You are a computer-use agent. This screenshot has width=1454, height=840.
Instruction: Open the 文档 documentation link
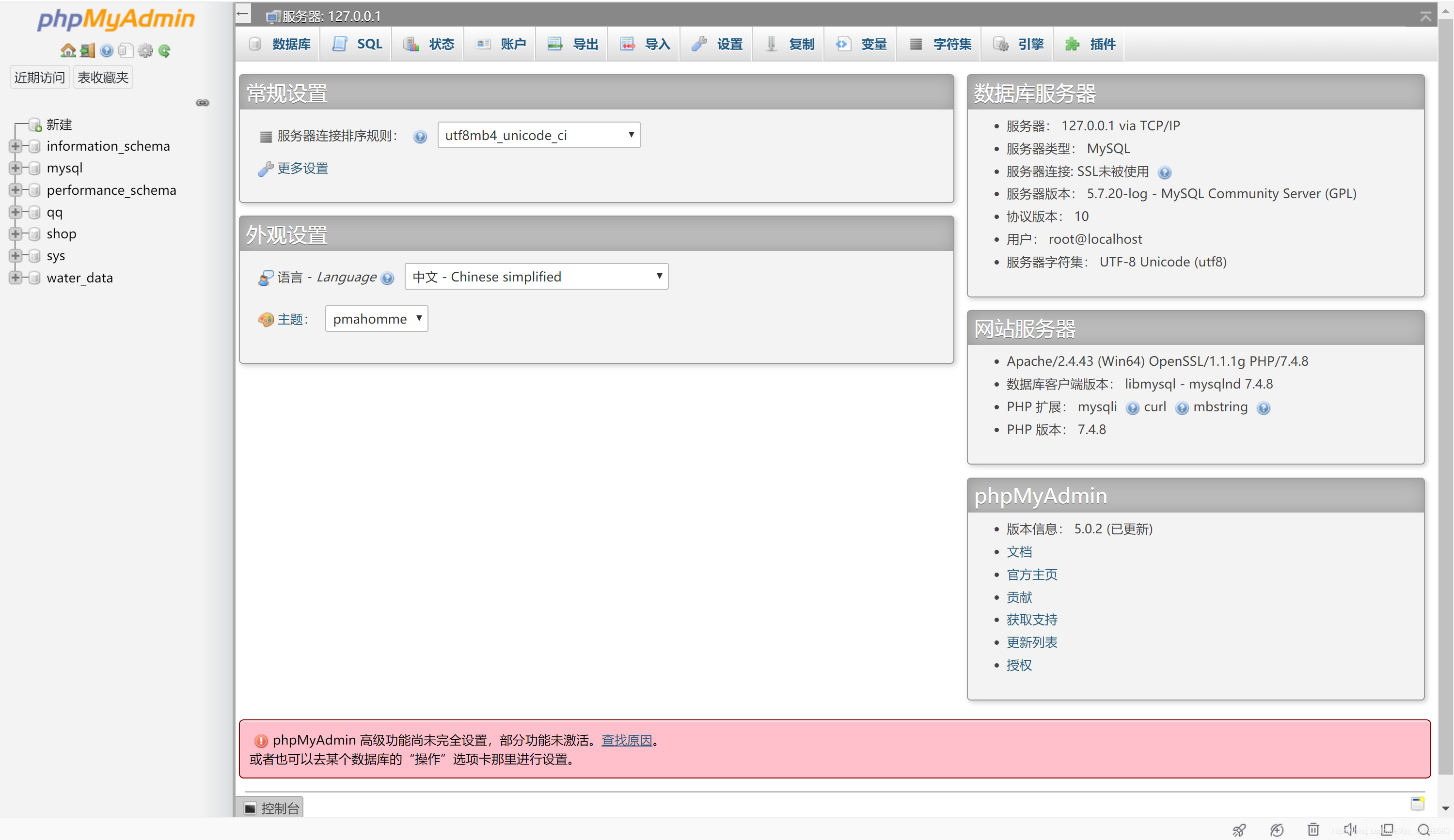click(x=1019, y=552)
